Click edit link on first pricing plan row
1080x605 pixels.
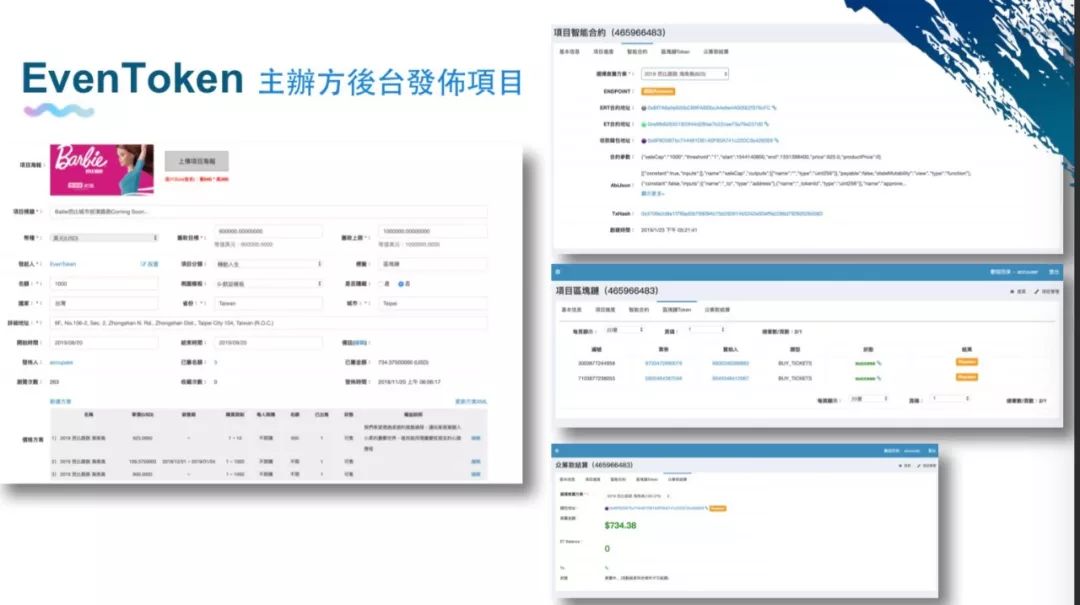click(x=476, y=438)
